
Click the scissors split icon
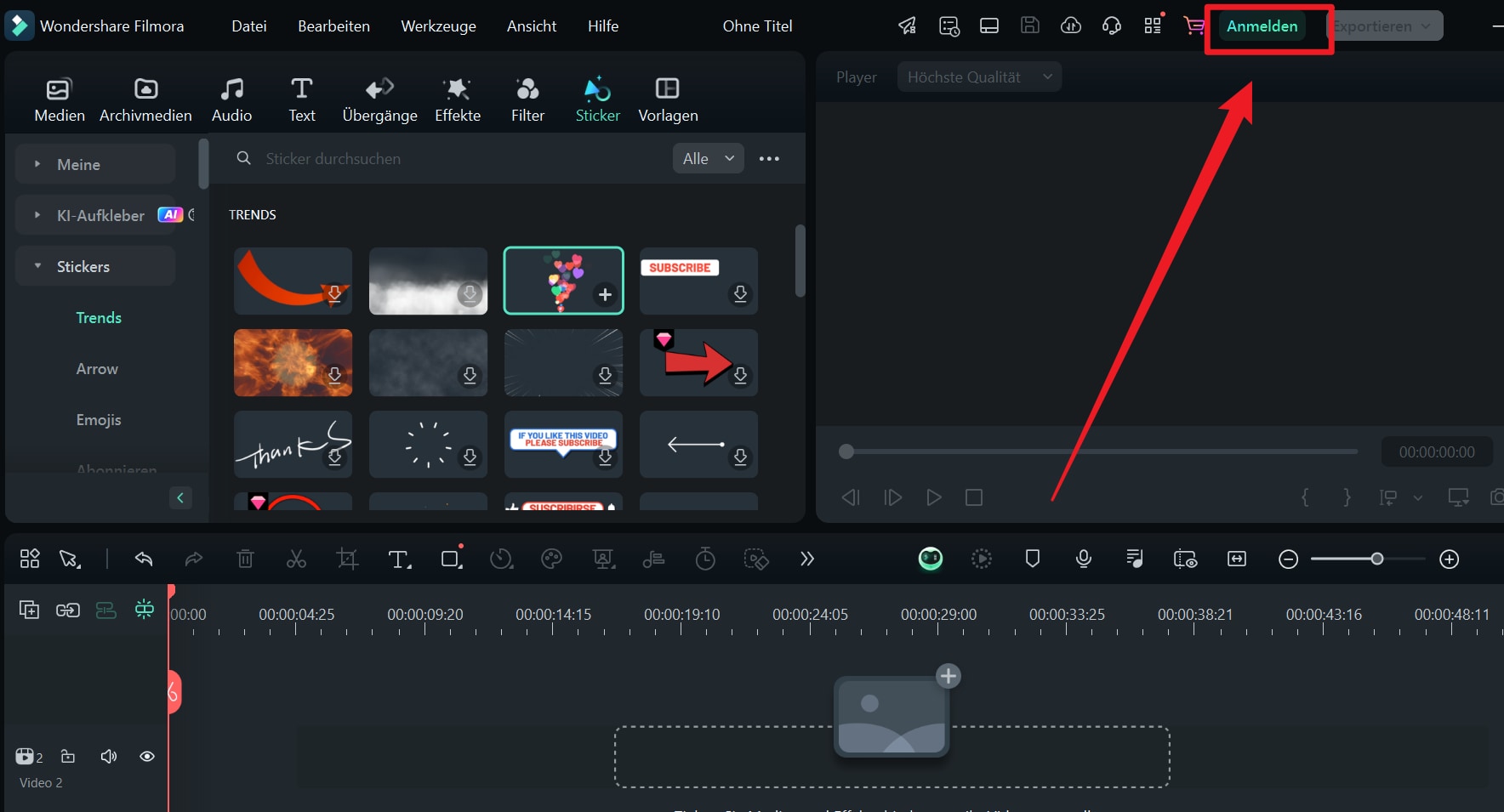(296, 559)
